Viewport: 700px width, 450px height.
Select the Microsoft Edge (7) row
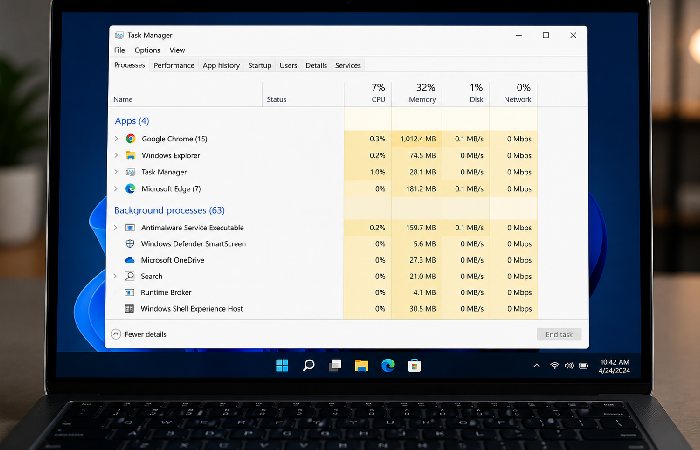[323, 188]
